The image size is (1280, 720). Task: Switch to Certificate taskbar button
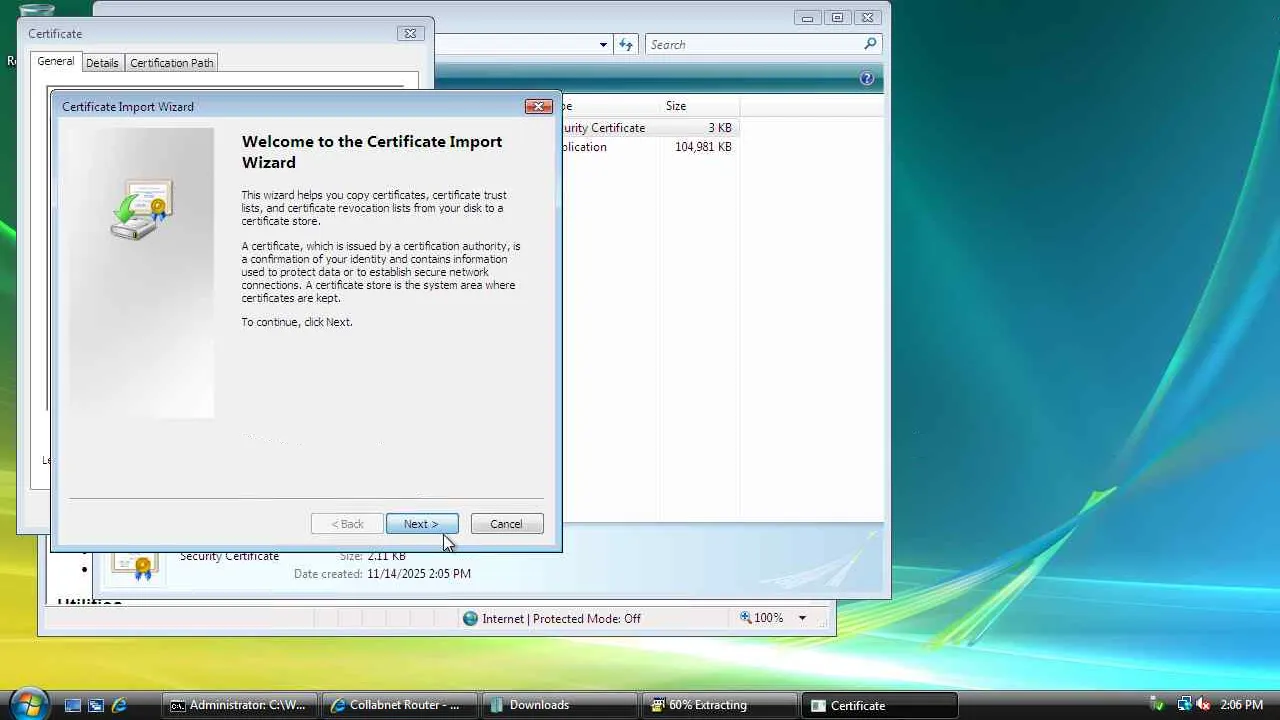tap(880, 705)
